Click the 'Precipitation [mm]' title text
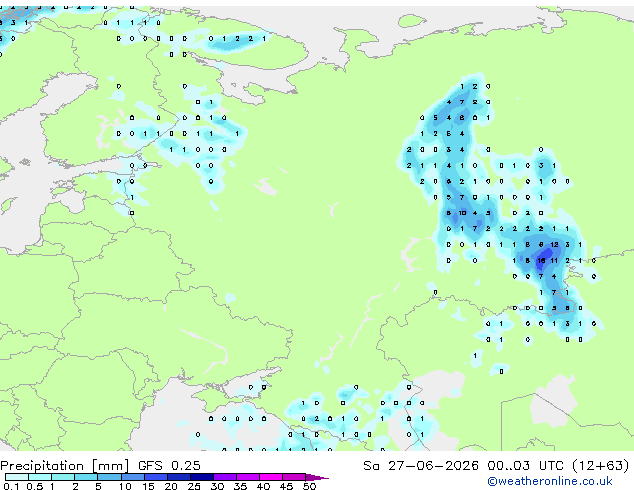The image size is (634, 490). click(65, 466)
